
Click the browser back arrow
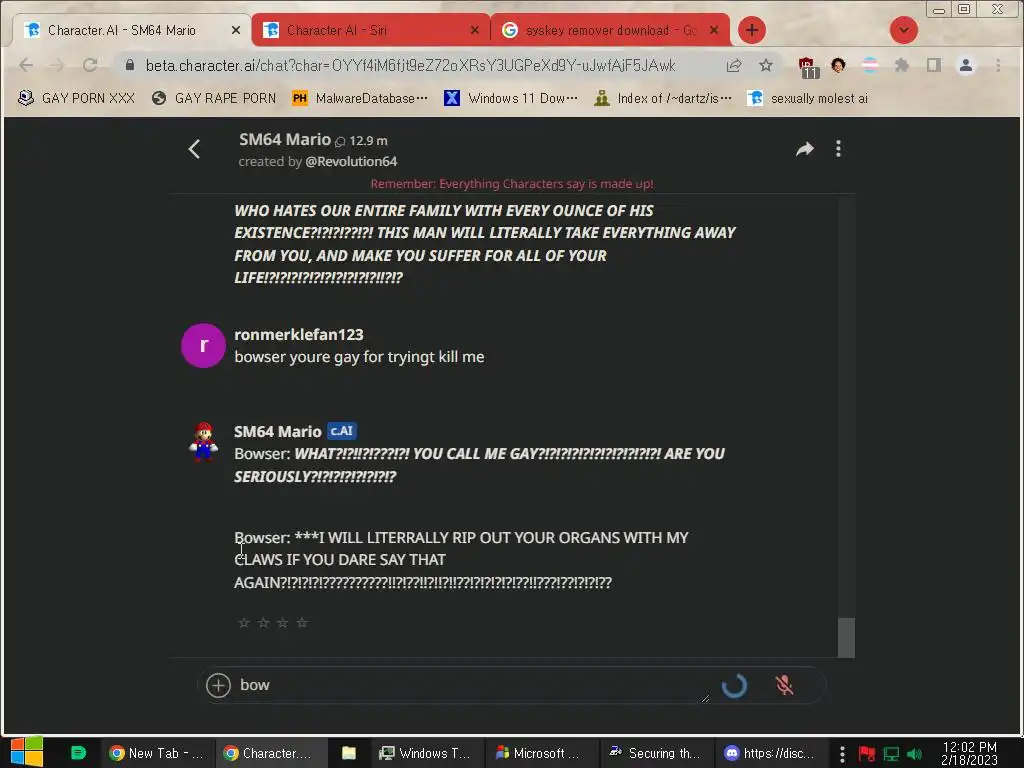click(26, 65)
